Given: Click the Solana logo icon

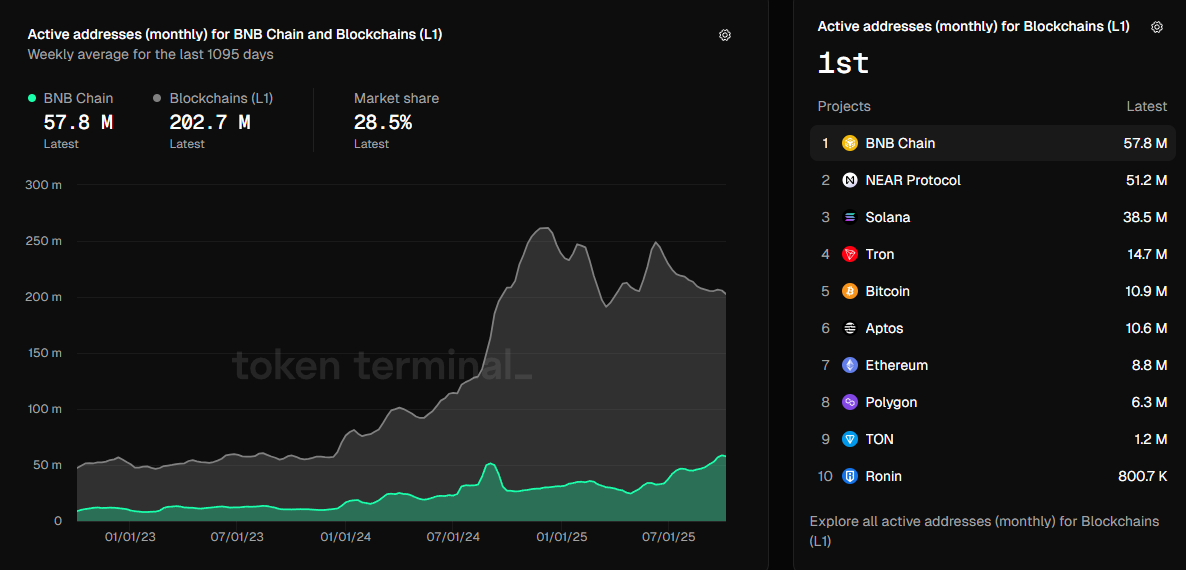Looking at the screenshot, I should (850, 217).
